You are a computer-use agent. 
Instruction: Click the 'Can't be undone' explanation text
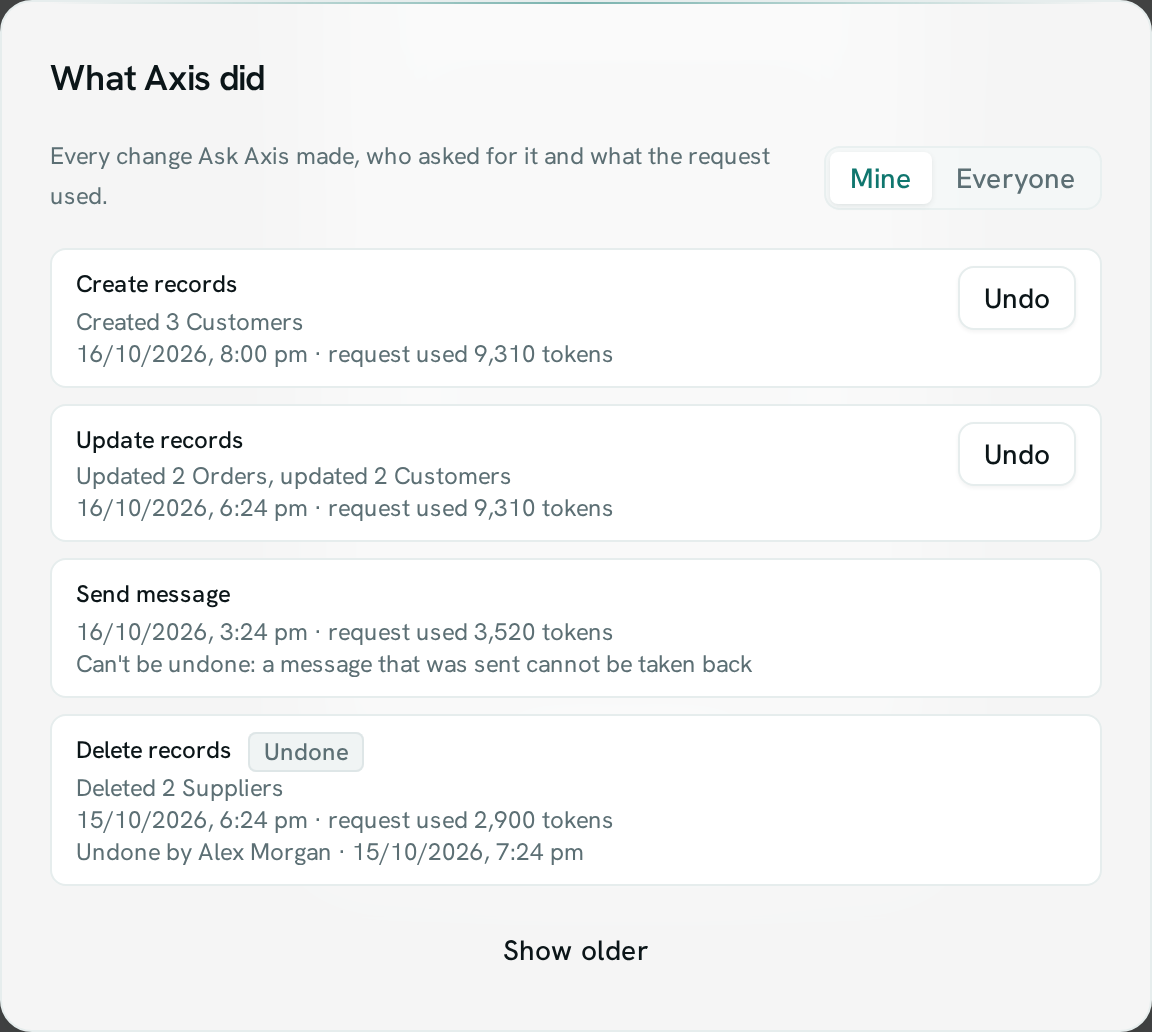414,664
